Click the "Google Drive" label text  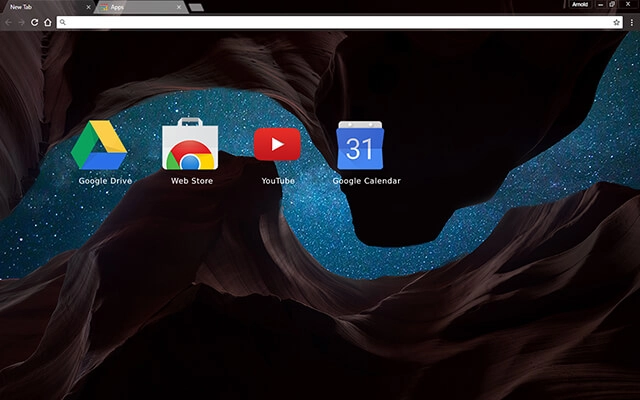tap(105, 181)
